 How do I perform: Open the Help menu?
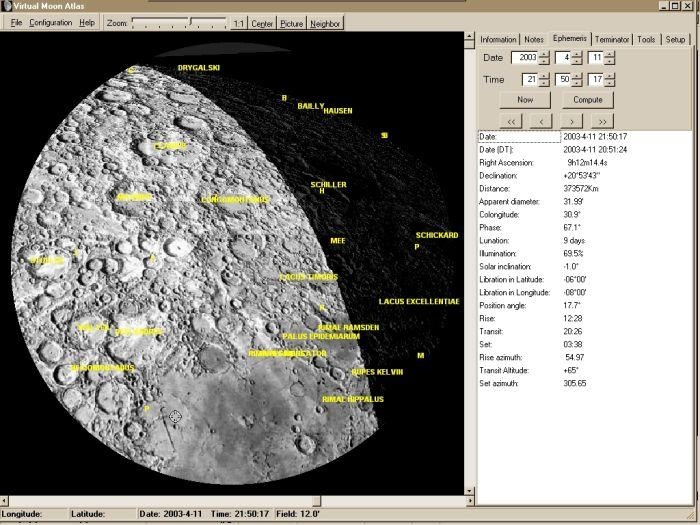(x=87, y=22)
